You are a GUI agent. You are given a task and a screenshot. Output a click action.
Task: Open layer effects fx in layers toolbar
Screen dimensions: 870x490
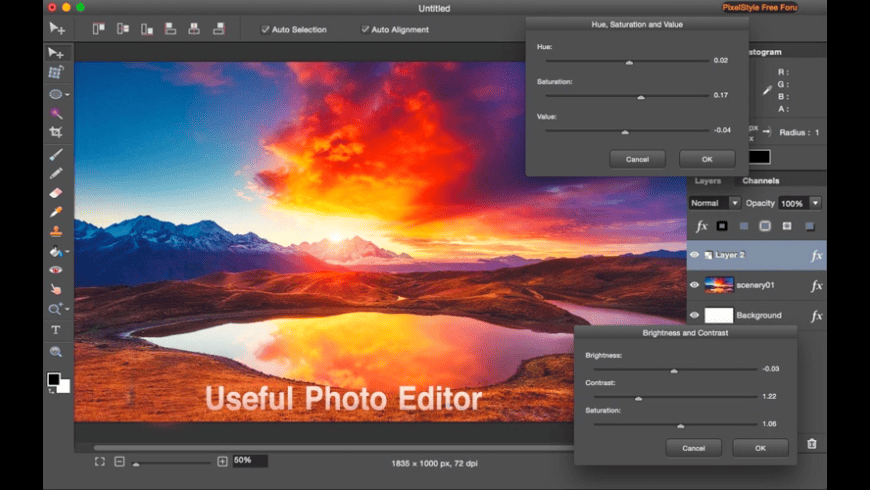pyautogui.click(x=702, y=226)
